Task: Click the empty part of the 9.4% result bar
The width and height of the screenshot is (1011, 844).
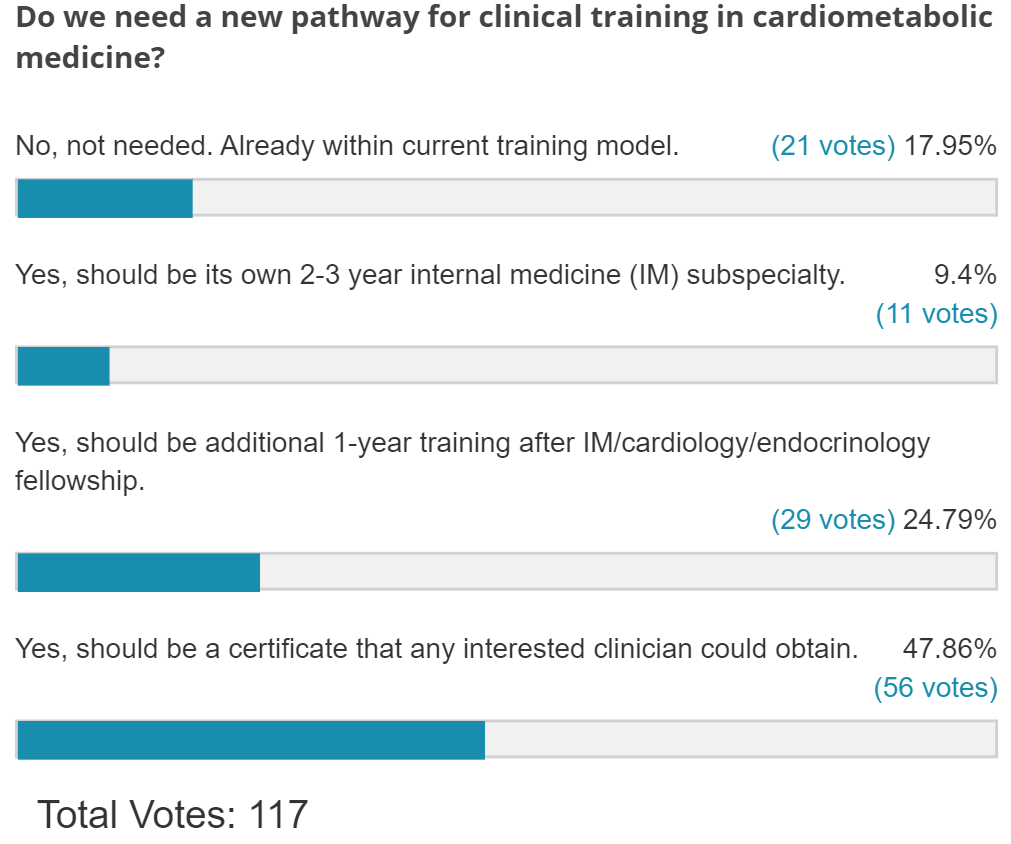Action: [552, 366]
